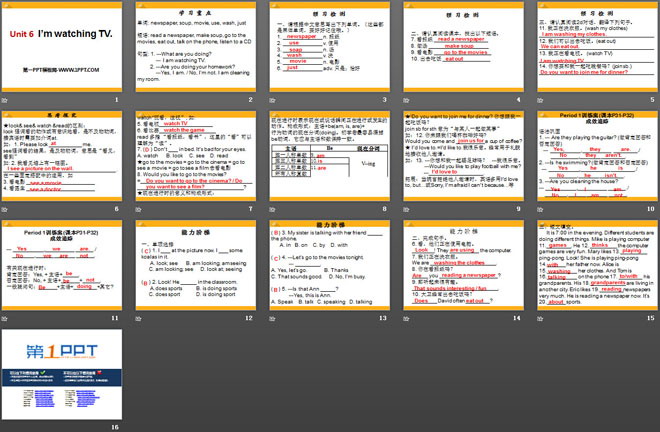This screenshot has width=660, height=432.
Task: Click the 'Unit 6' heading on first slide
Action: [22, 34]
